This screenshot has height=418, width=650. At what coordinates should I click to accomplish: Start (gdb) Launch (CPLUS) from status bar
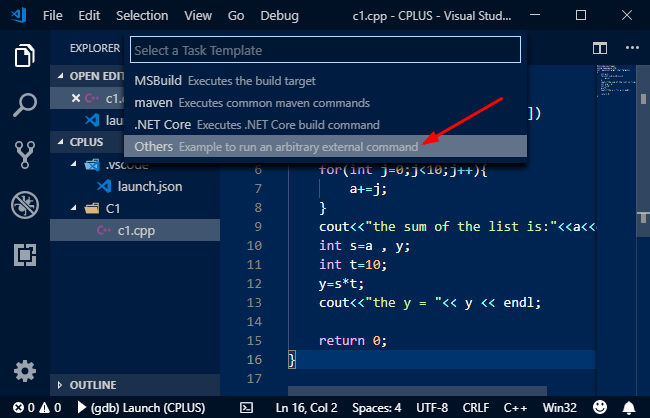click(x=141, y=408)
